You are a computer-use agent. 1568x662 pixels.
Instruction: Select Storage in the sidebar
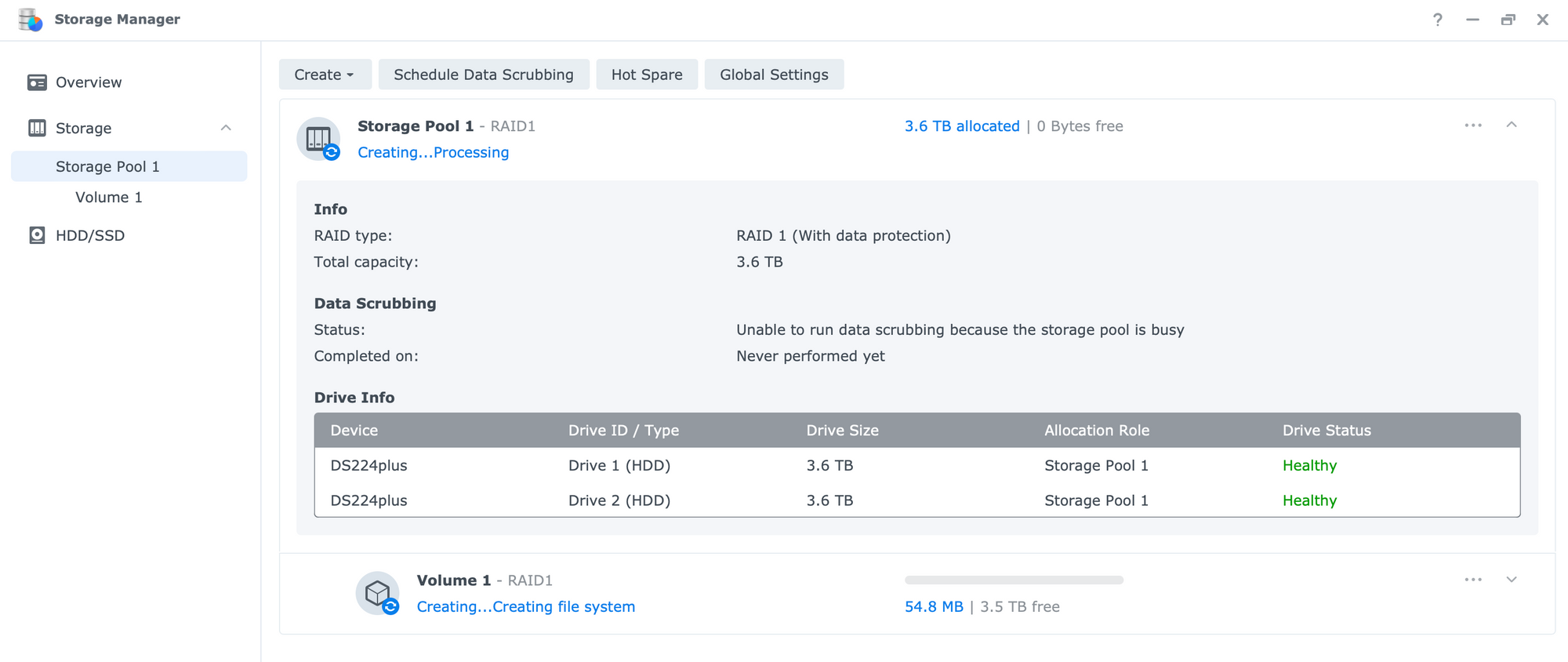coord(83,128)
